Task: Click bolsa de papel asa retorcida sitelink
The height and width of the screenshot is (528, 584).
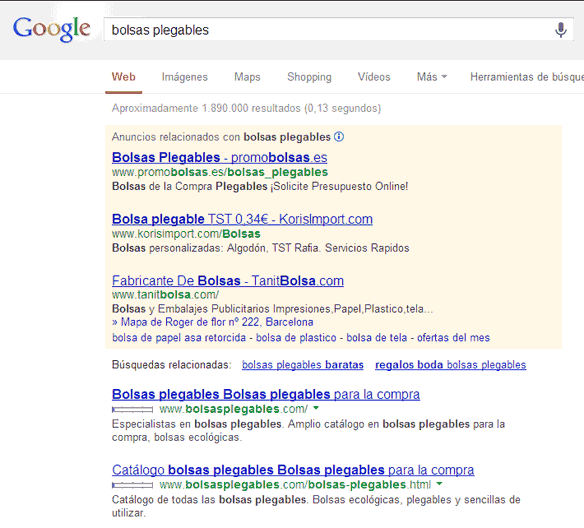Action: [179, 338]
